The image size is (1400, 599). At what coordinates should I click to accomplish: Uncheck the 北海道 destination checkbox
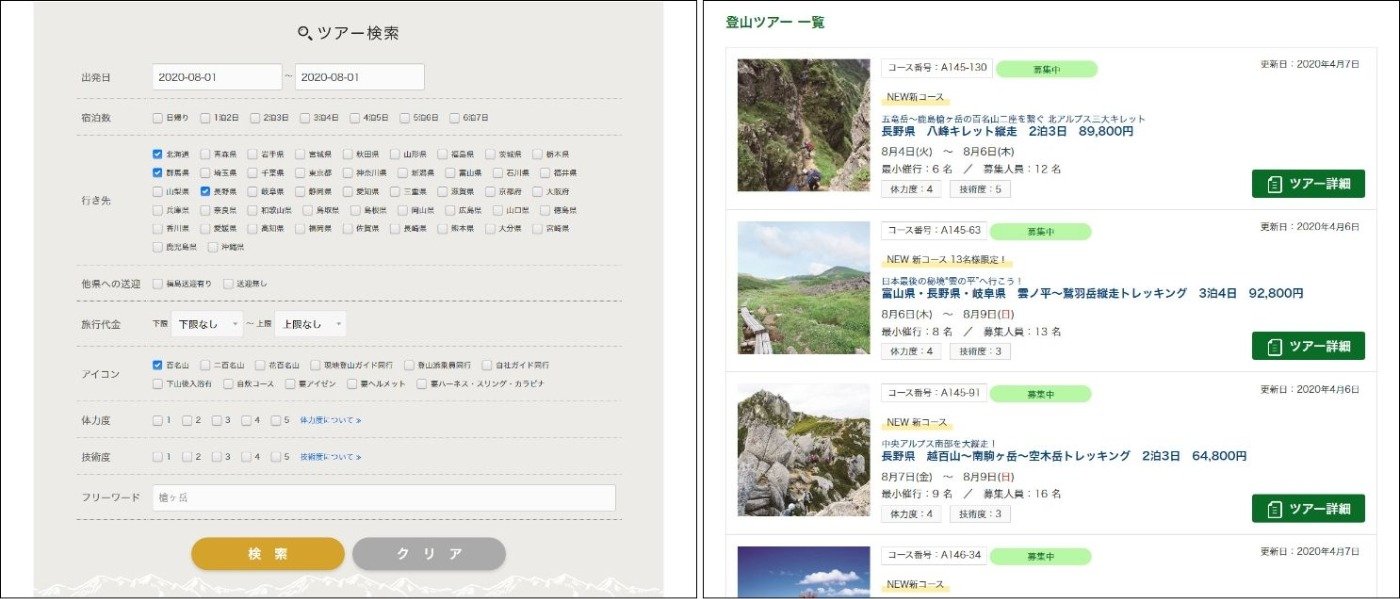coord(157,155)
